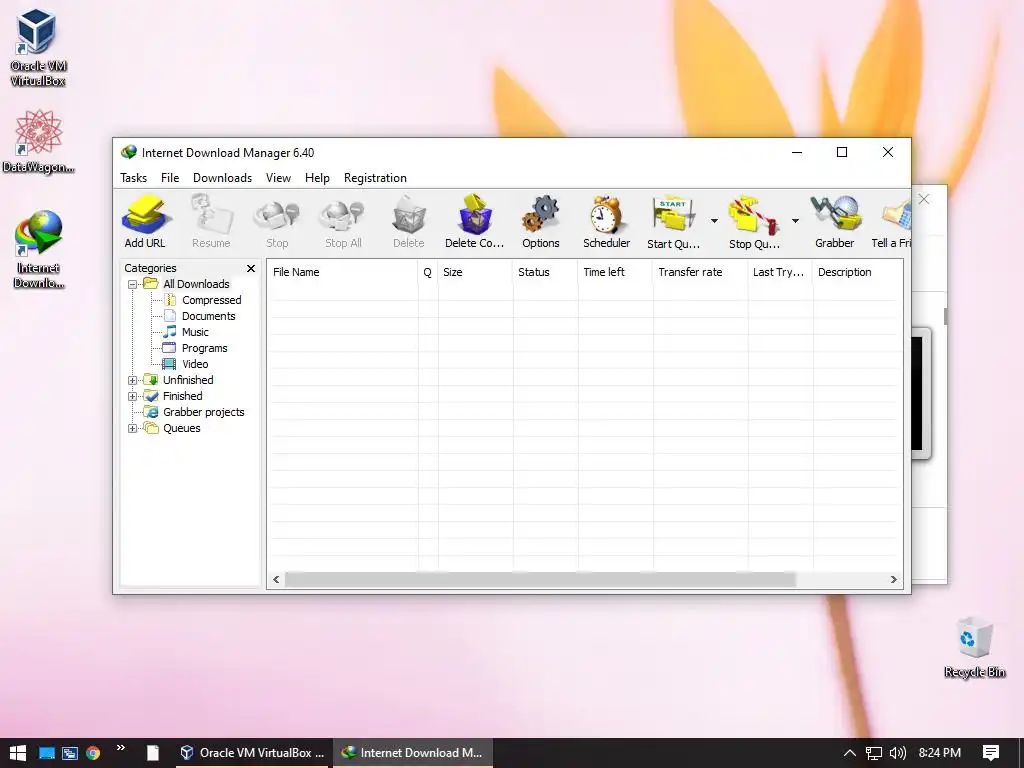Expand the Unfinished tree node
Viewport: 1024px width, 768px height.
coord(133,380)
